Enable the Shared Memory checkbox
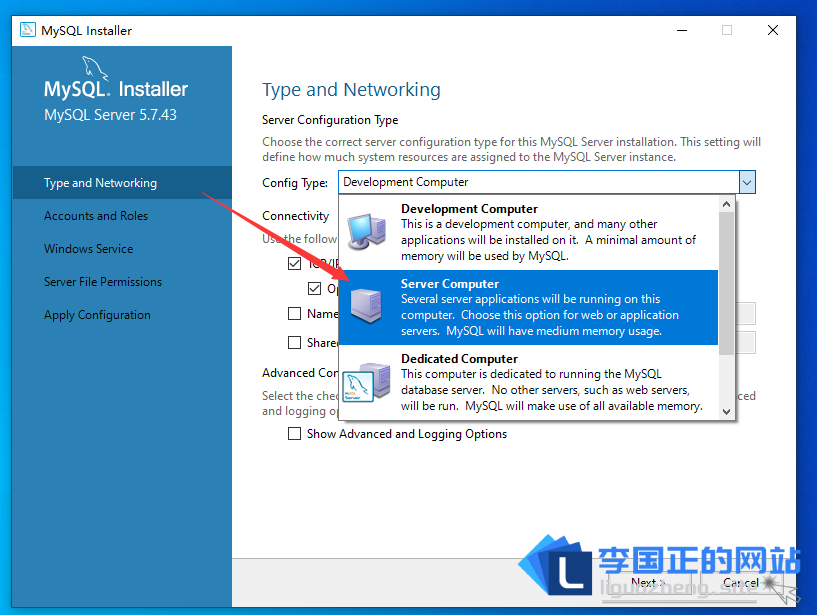Viewport: 817px width, 615px height. click(x=294, y=342)
